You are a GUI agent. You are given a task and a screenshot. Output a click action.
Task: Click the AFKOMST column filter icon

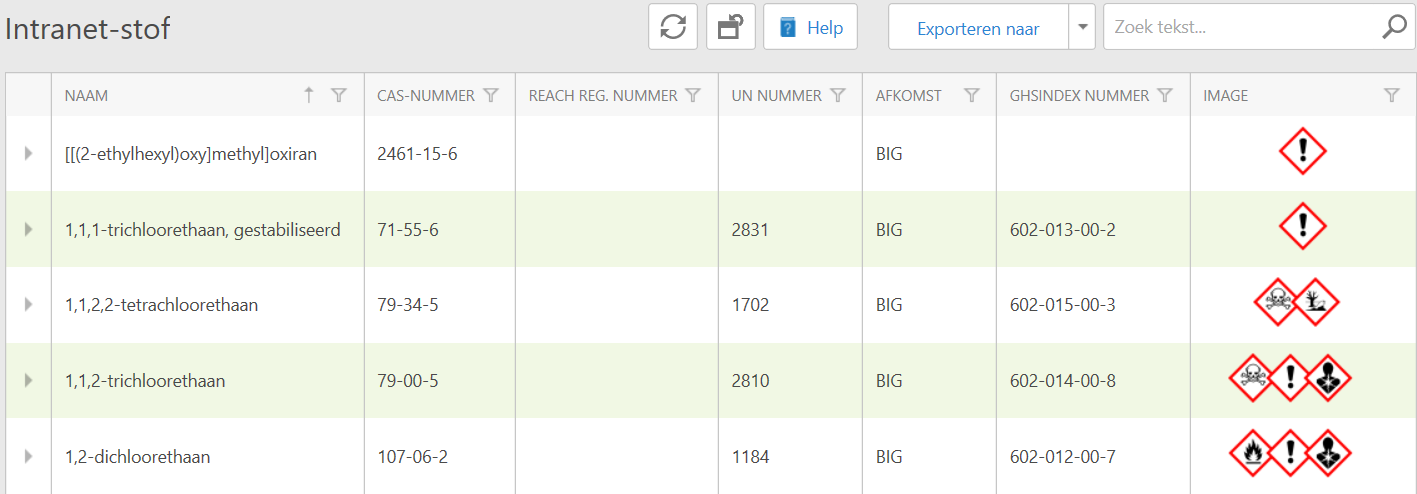[x=971, y=96]
